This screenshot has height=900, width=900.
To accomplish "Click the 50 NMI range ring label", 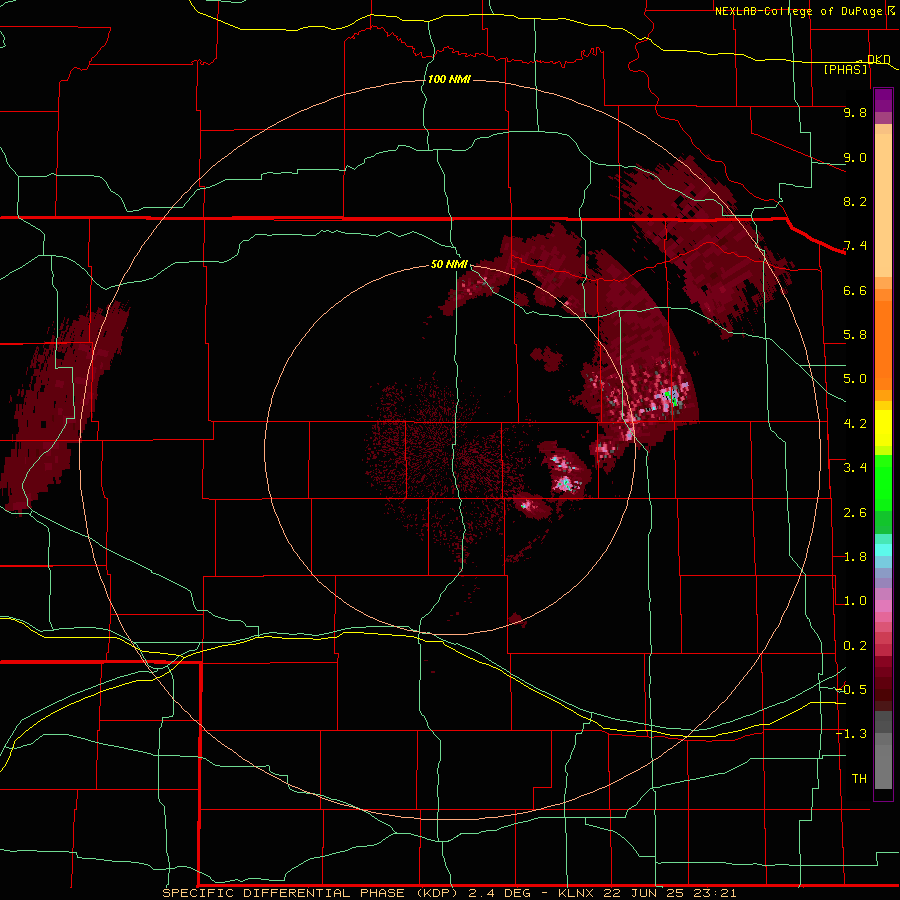I will coord(449,264).
